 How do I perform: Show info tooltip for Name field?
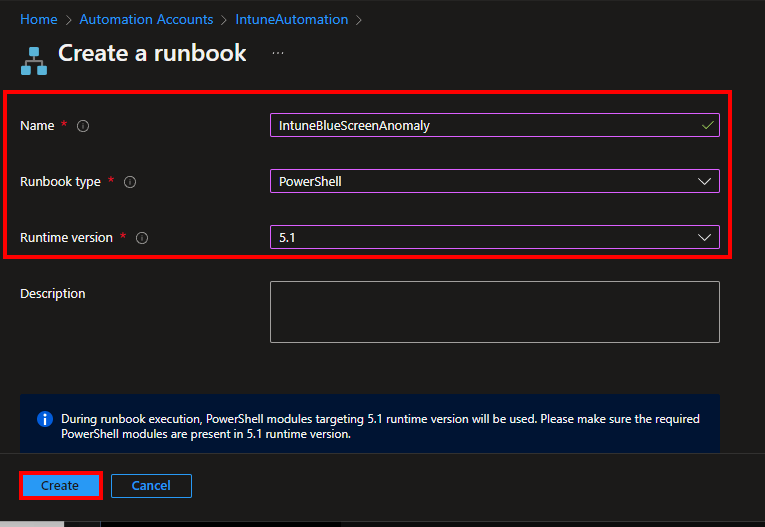pos(83,126)
